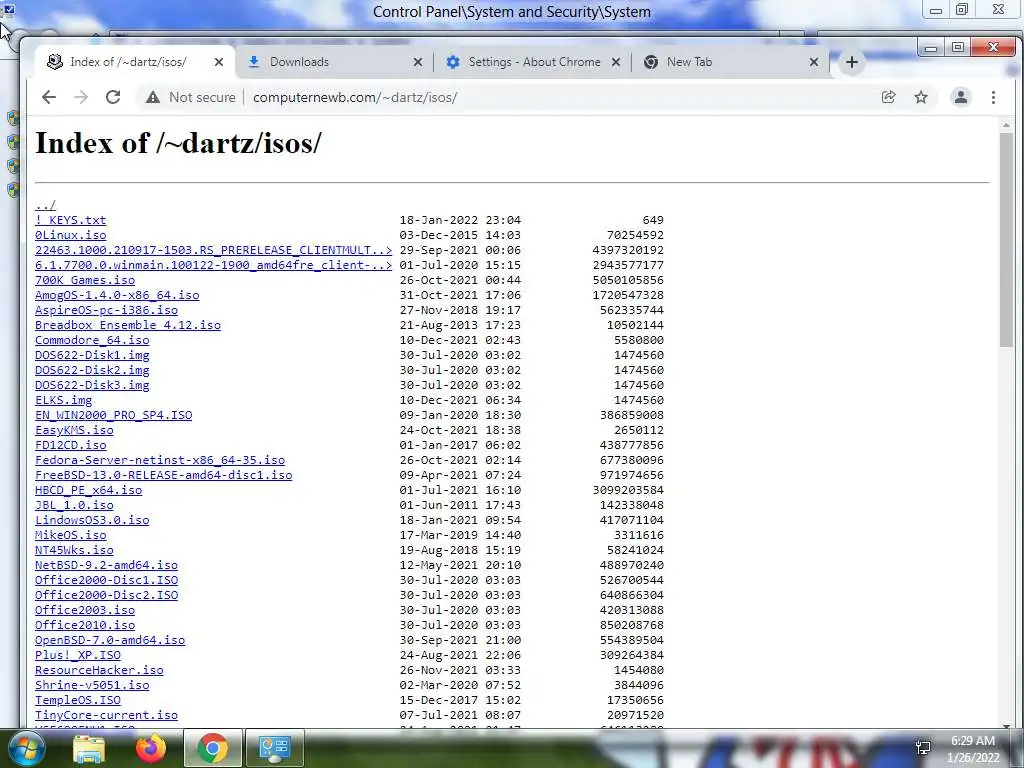This screenshot has width=1024, height=768.
Task: Close the Downloads tab
Action: coord(418,62)
